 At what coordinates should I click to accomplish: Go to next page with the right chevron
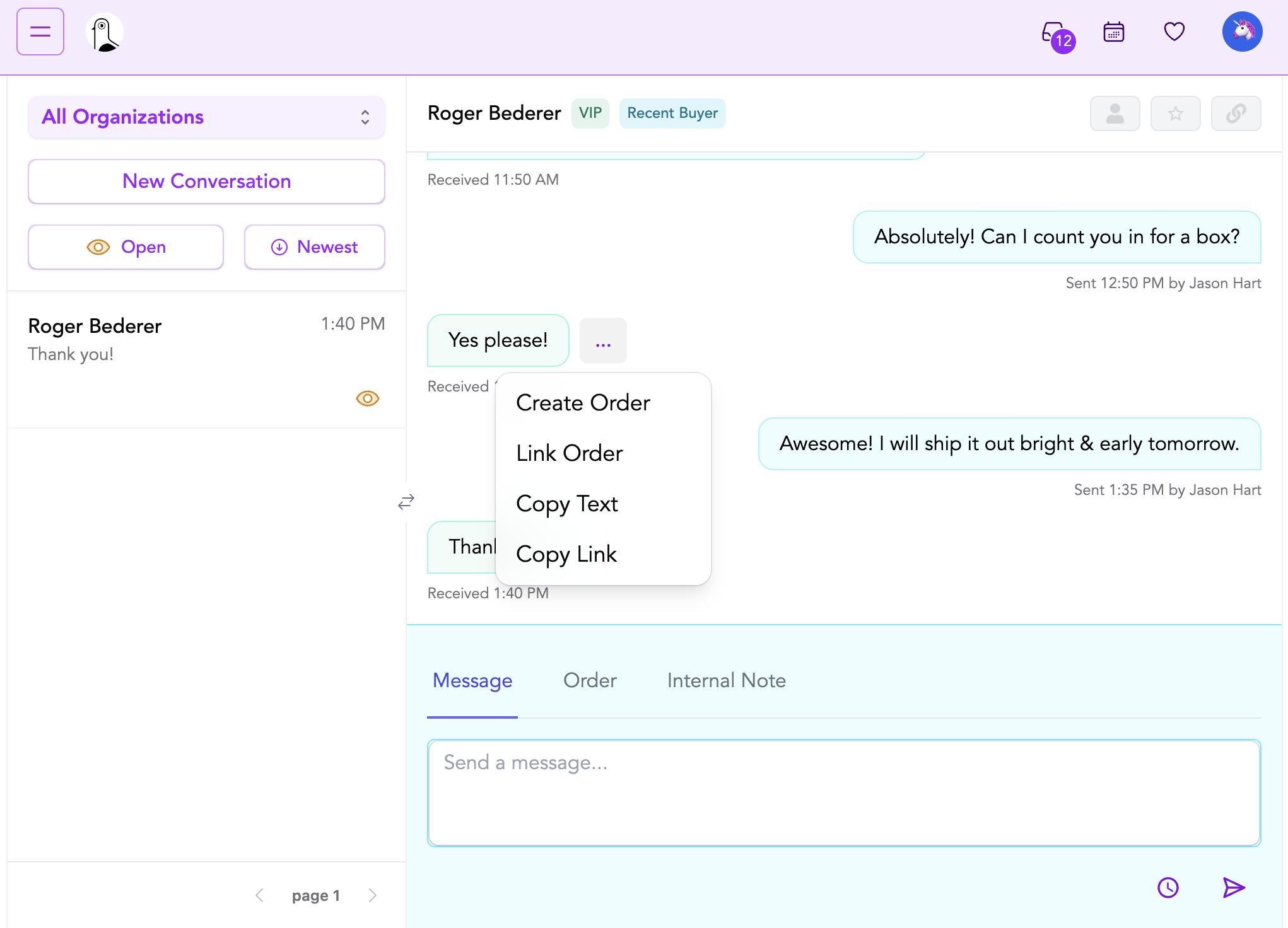pyautogui.click(x=373, y=895)
